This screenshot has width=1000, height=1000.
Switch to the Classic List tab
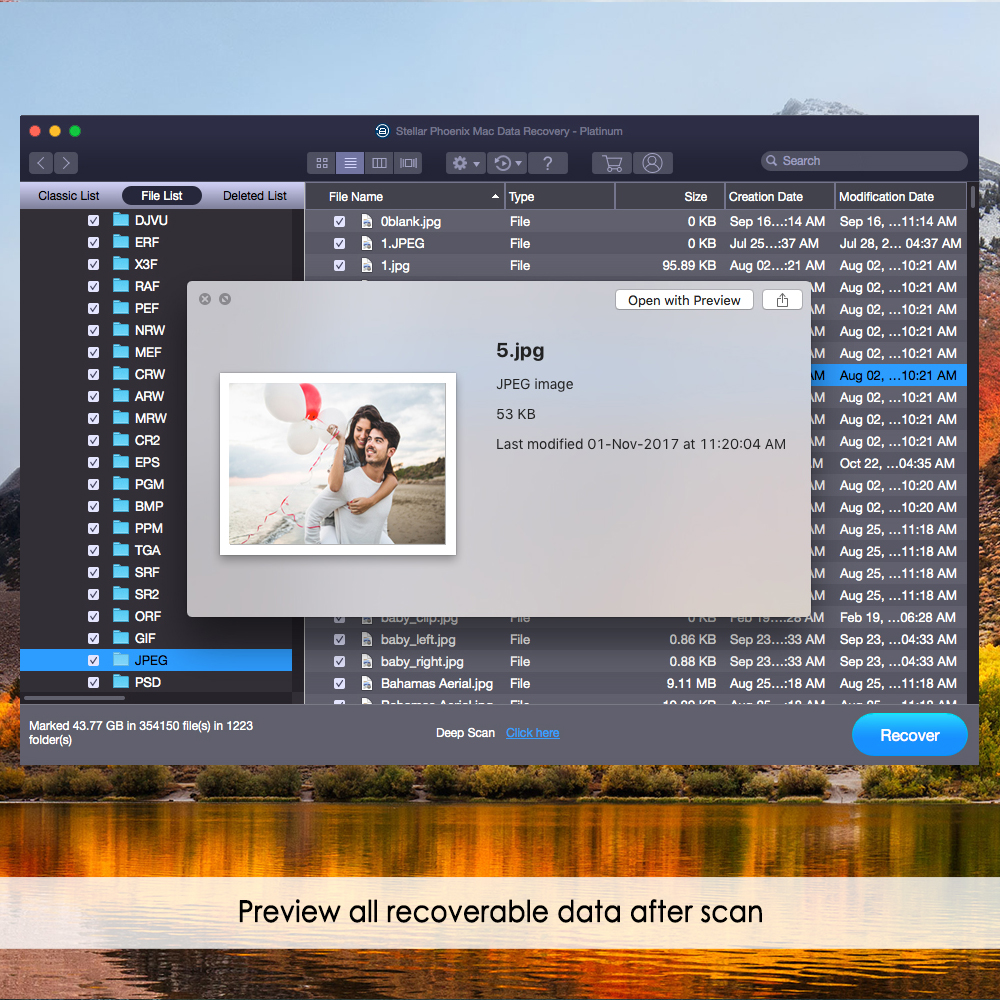(x=69, y=196)
